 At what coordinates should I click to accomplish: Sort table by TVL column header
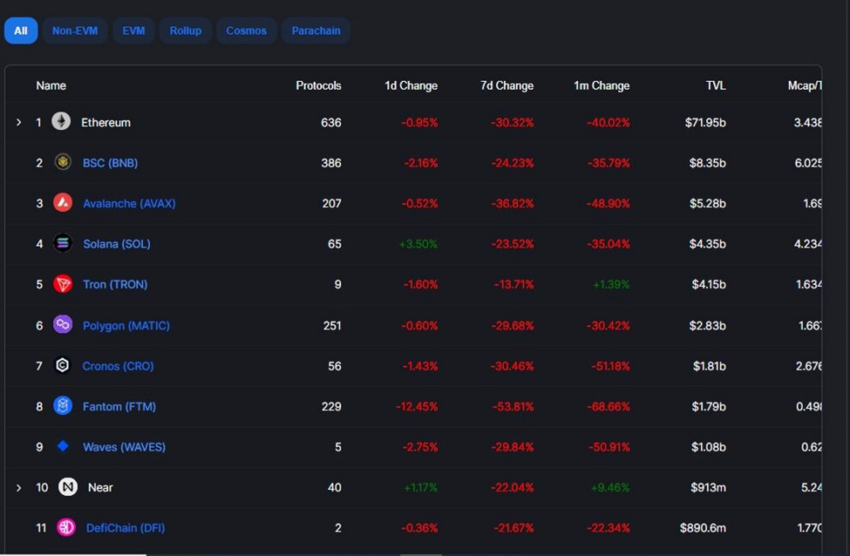click(x=716, y=86)
